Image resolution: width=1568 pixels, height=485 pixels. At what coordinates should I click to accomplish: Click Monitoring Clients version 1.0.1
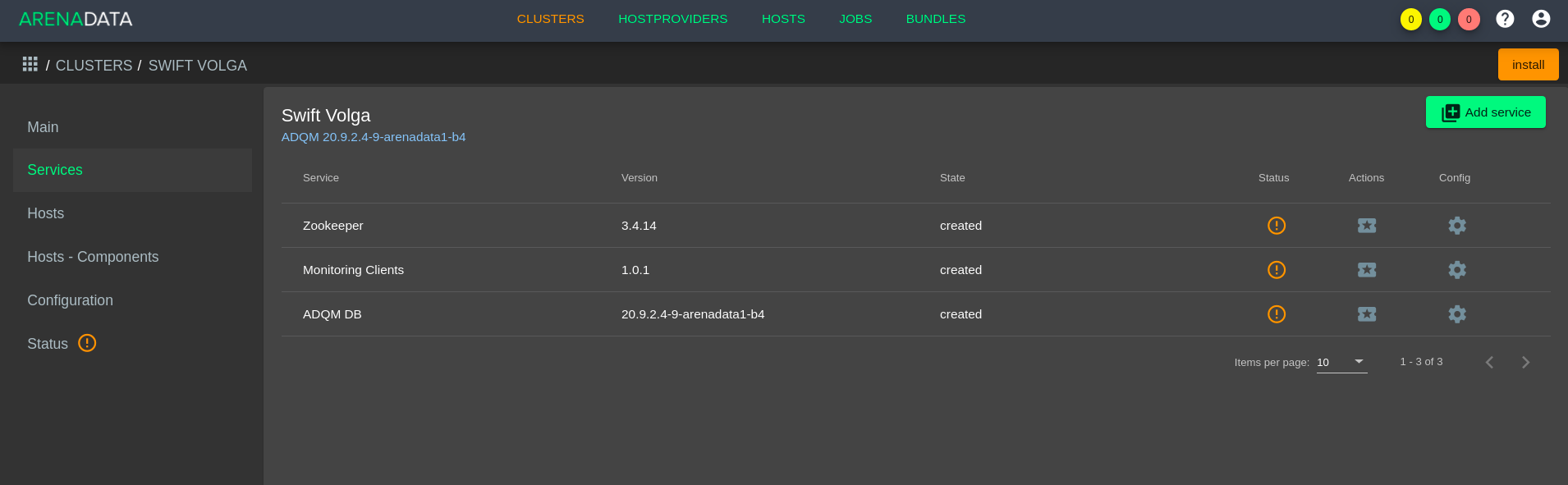click(x=635, y=270)
